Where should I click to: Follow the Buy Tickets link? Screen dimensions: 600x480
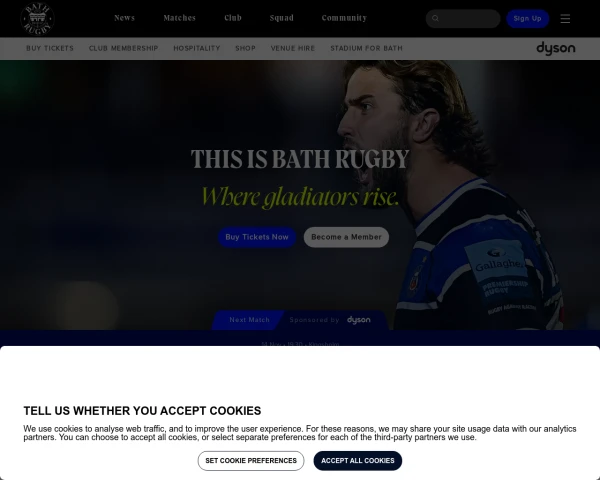tap(50, 48)
